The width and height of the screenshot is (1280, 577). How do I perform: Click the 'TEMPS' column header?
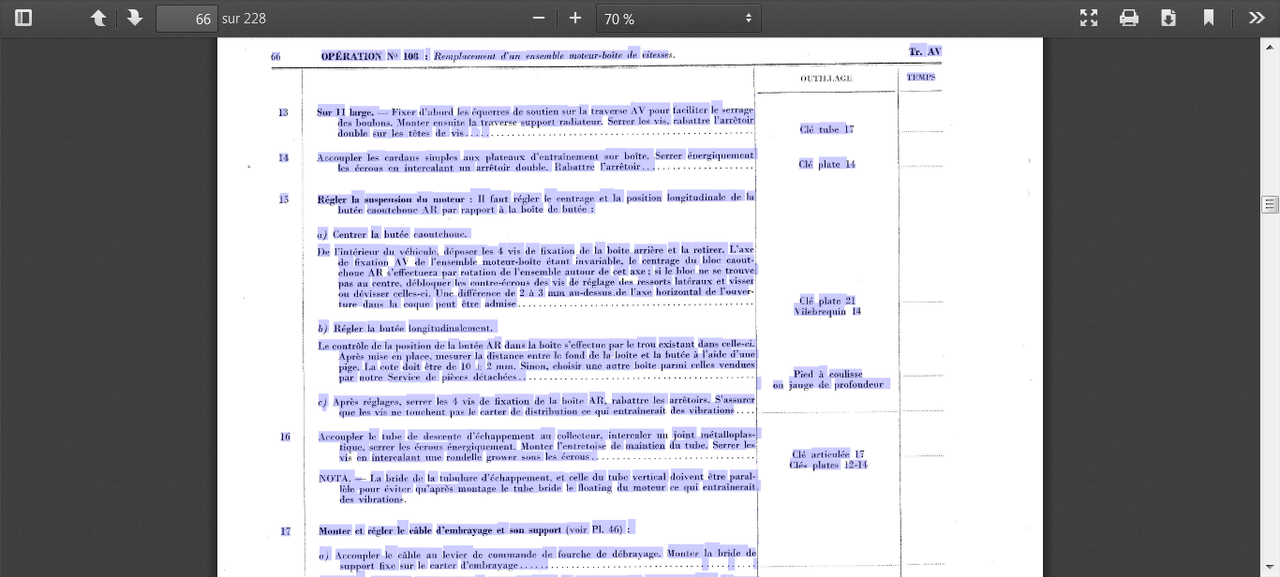(x=921, y=77)
